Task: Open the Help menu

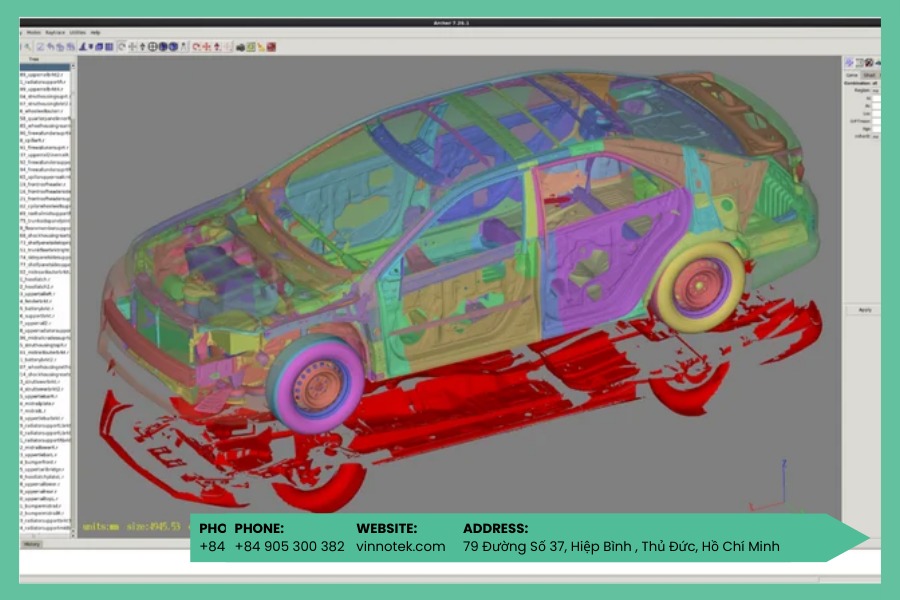Action: tap(95, 32)
